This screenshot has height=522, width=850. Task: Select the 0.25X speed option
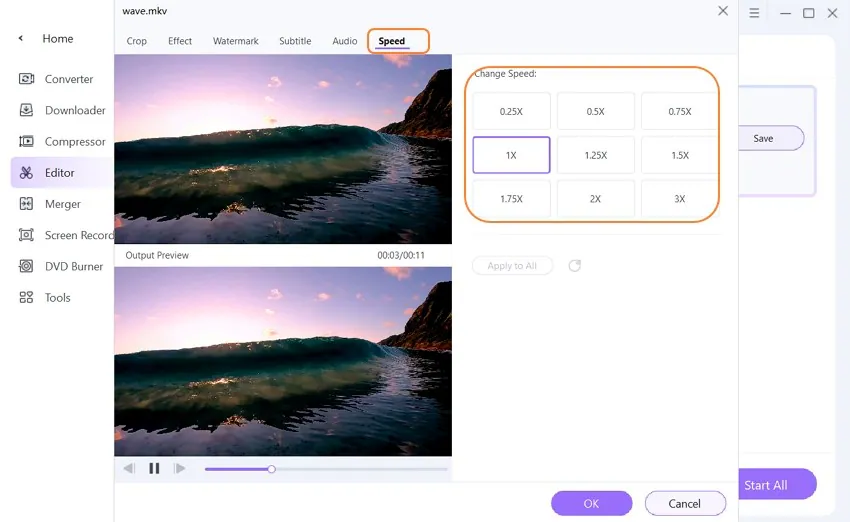pyautogui.click(x=511, y=112)
